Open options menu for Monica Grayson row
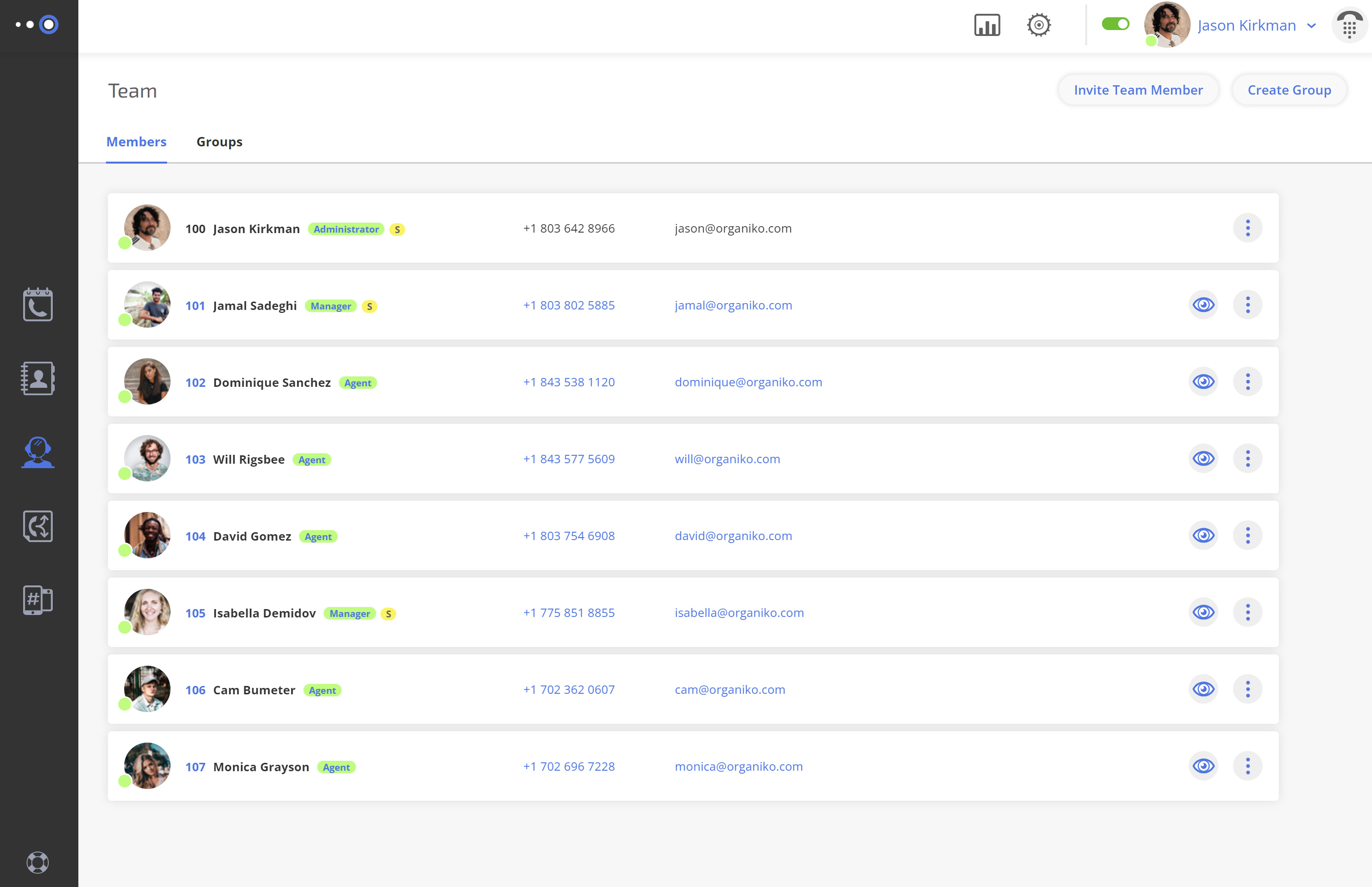This screenshot has height=887, width=1372. (x=1248, y=766)
